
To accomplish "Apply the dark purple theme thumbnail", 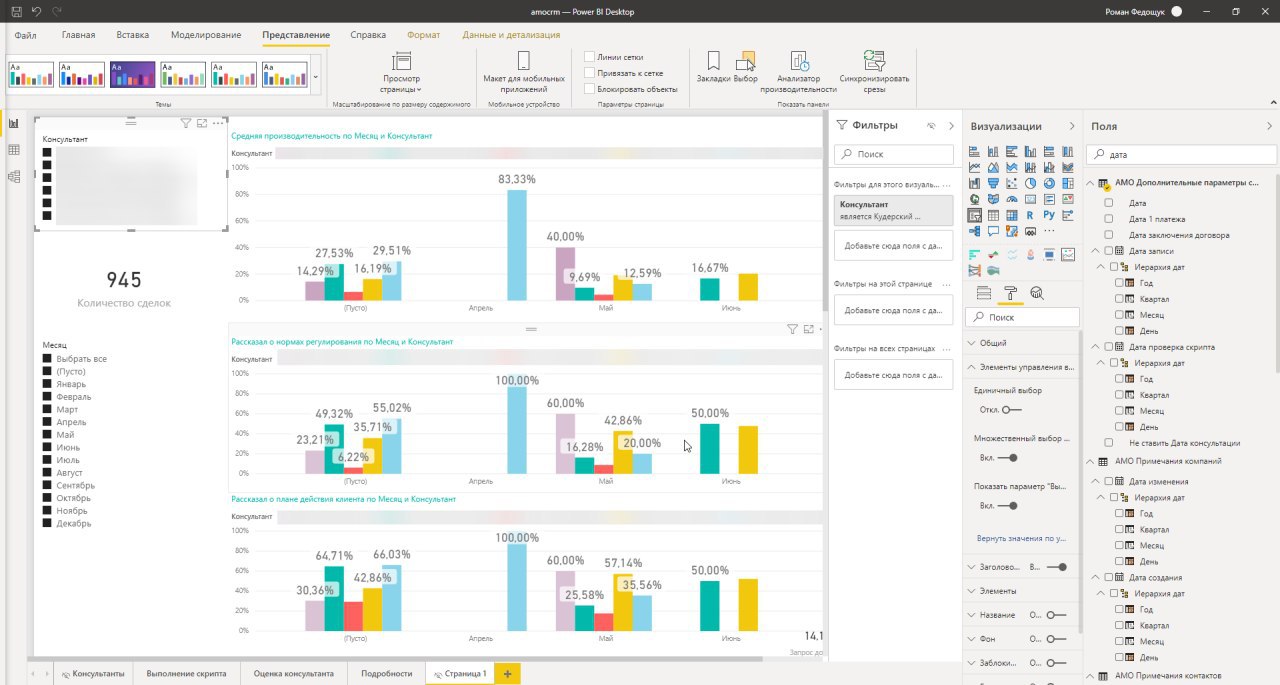I will [x=132, y=74].
